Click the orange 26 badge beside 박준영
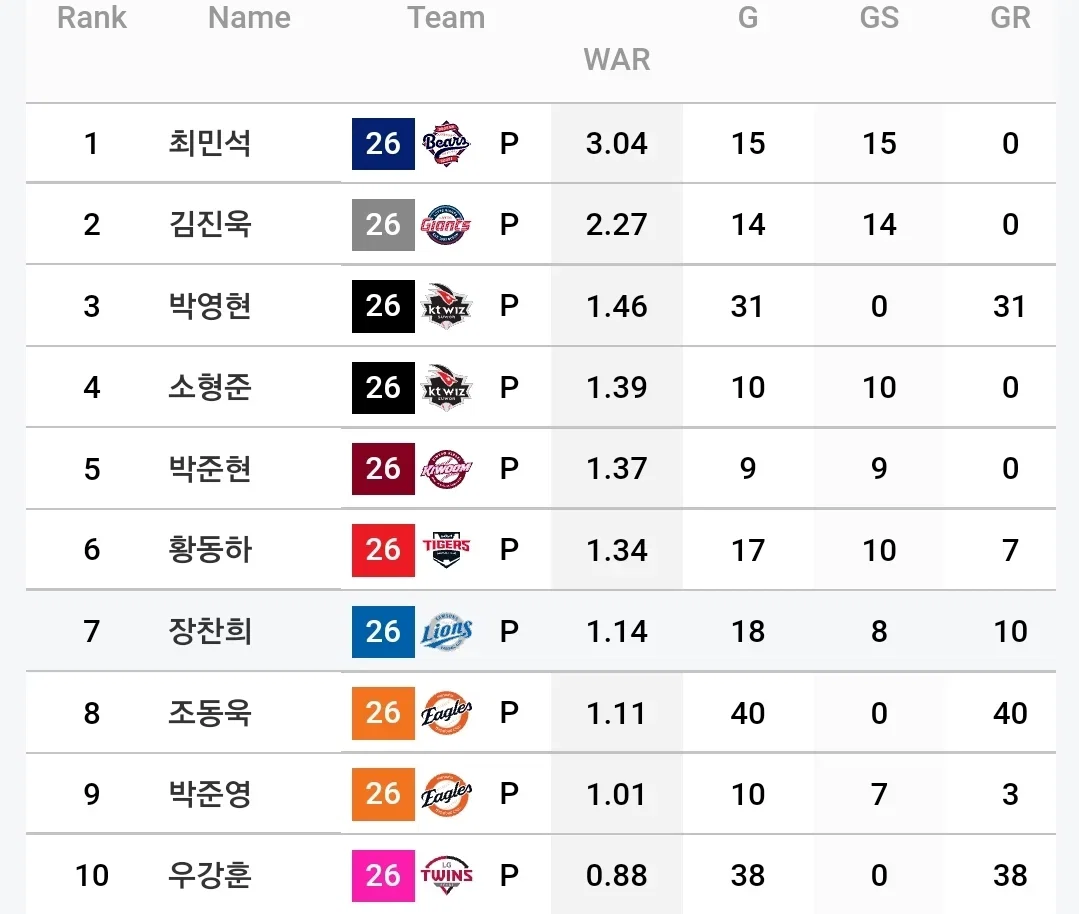 [x=383, y=794]
